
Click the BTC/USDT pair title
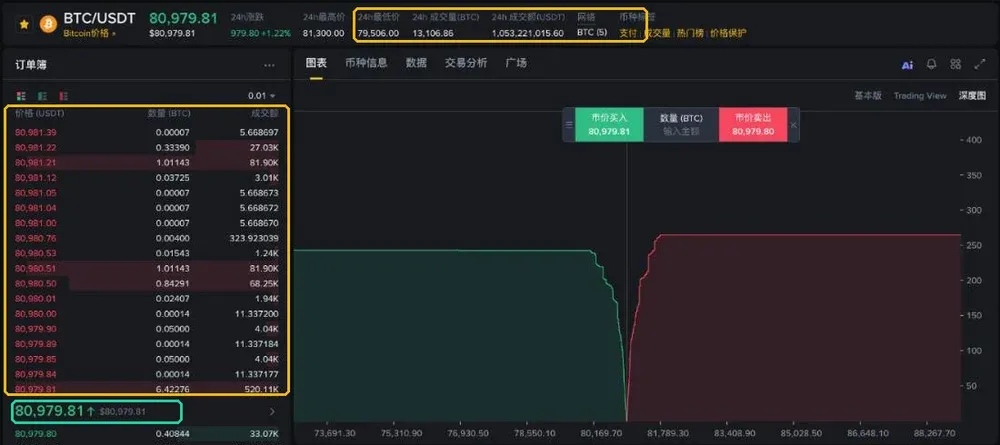(x=99, y=18)
